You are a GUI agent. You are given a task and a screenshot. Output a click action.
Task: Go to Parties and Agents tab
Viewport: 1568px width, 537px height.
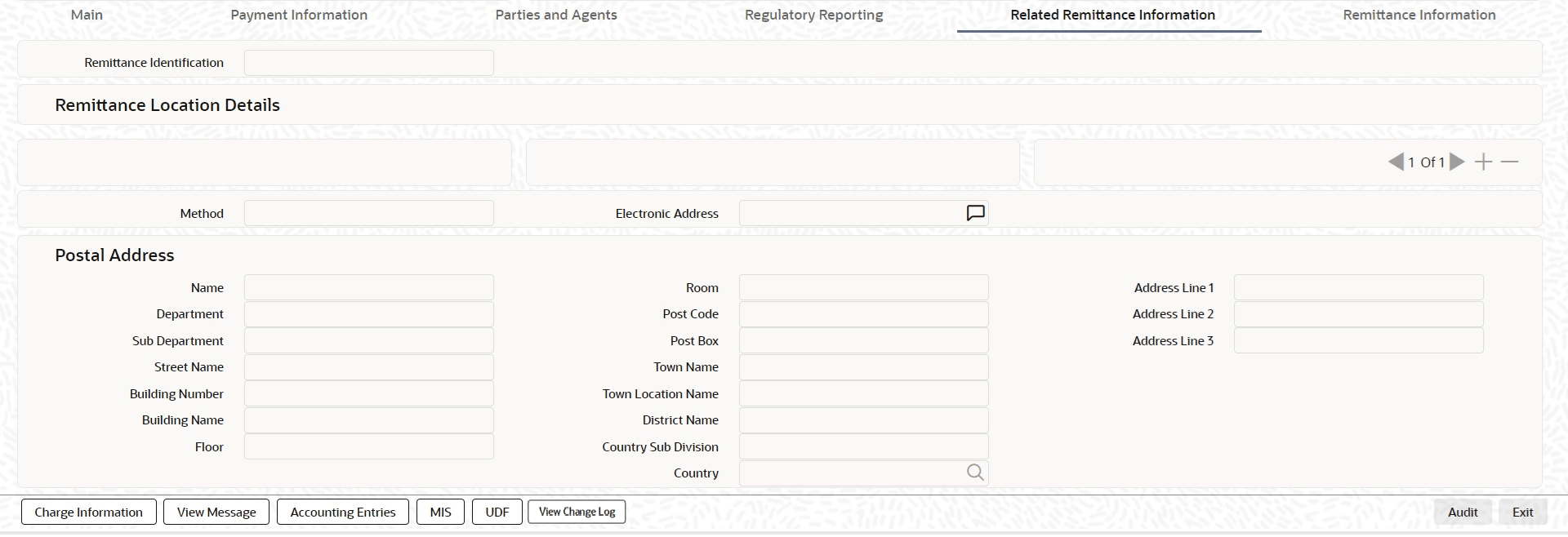[x=556, y=15]
